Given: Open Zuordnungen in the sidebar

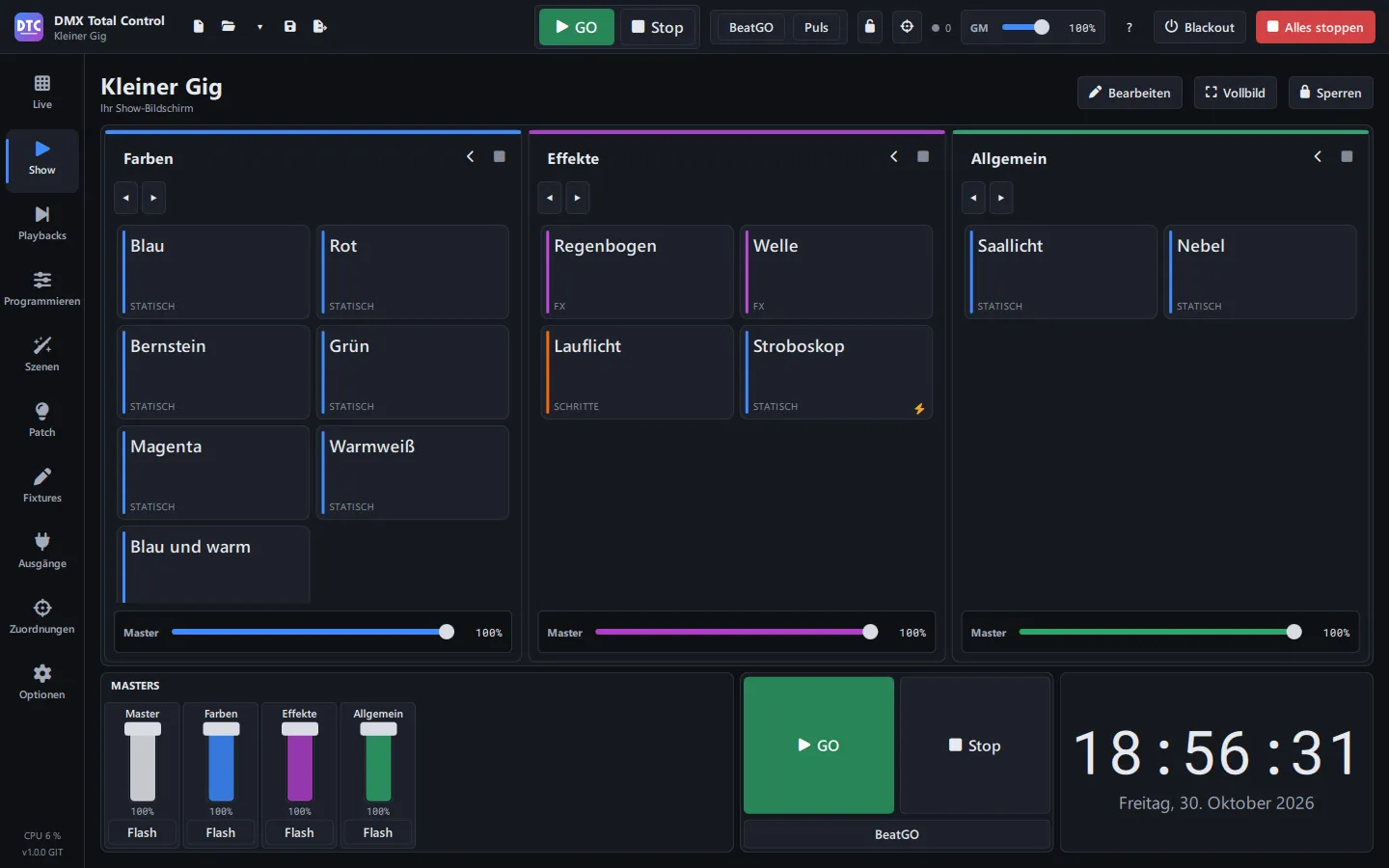Looking at the screenshot, I should click(x=42, y=617).
